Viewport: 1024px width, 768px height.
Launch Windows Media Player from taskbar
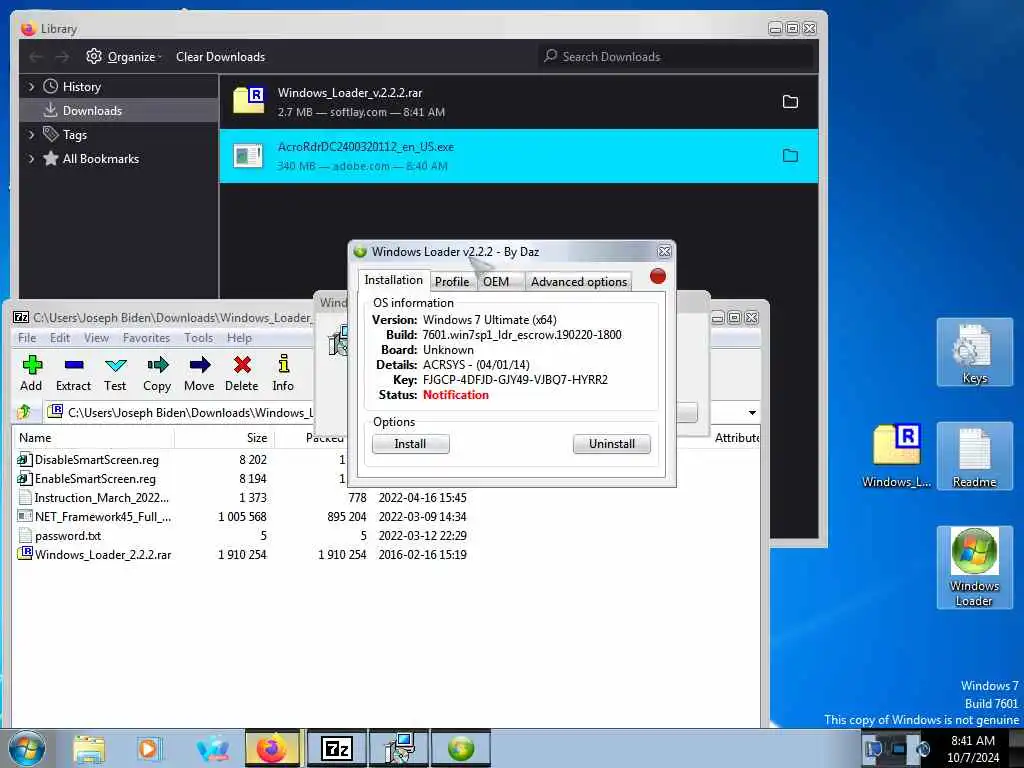pos(149,748)
